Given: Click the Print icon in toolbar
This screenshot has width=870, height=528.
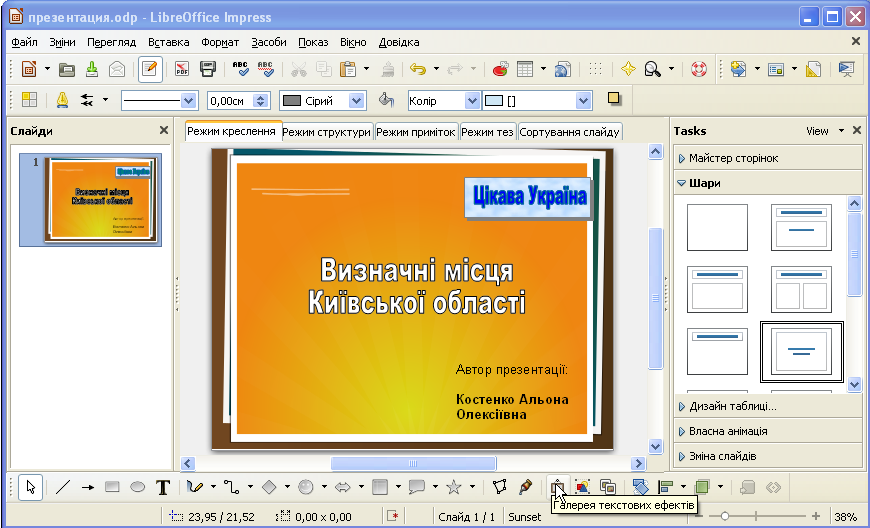Looking at the screenshot, I should tap(208, 69).
